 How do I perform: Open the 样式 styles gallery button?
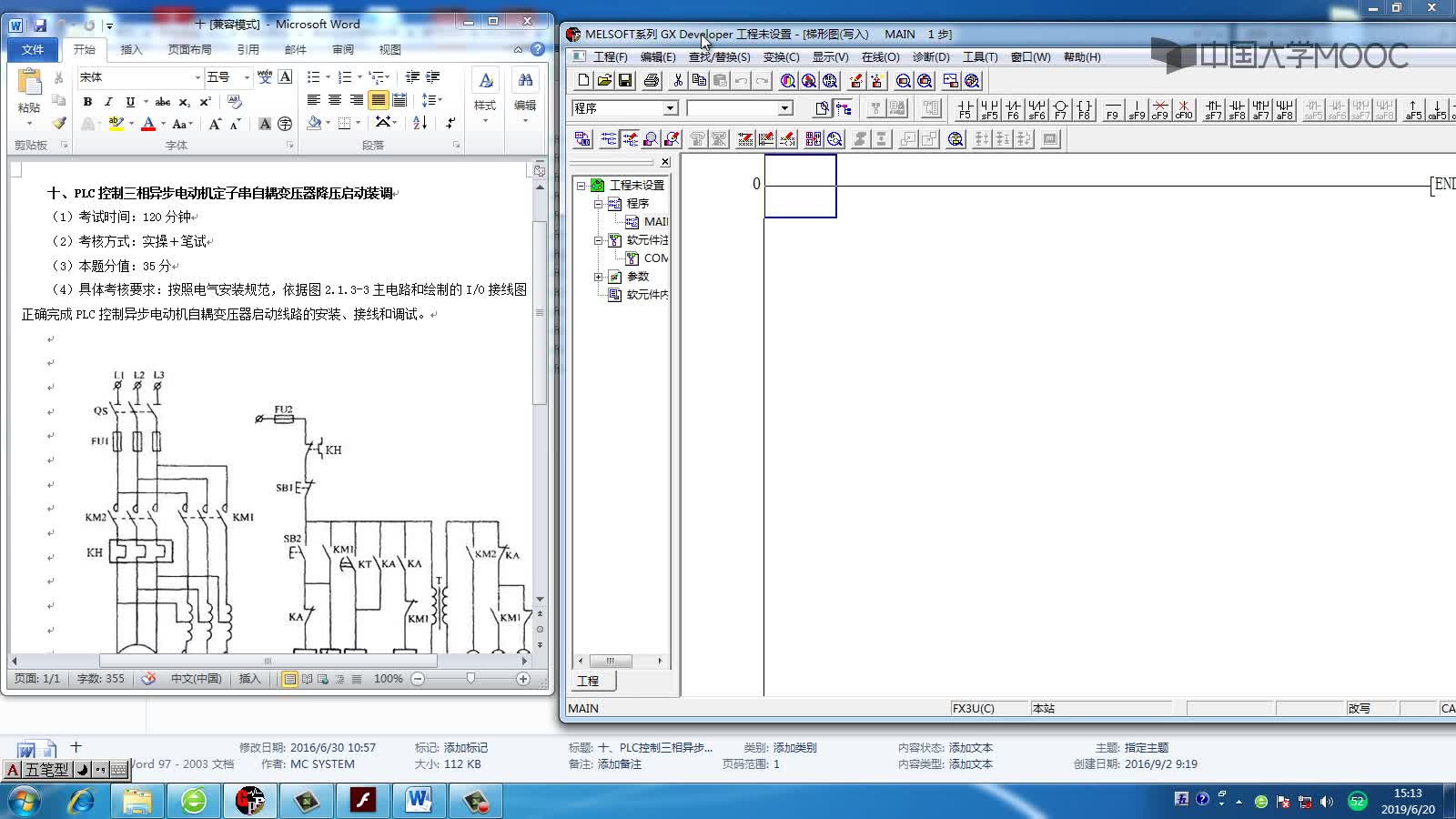pyautogui.click(x=485, y=98)
